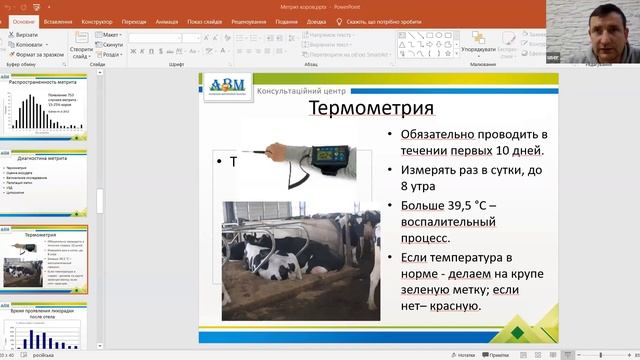Expand the Буфер обміну clipboard dialog launcher
Screen dimensions: 640x360
pyautogui.click(x=64, y=64)
